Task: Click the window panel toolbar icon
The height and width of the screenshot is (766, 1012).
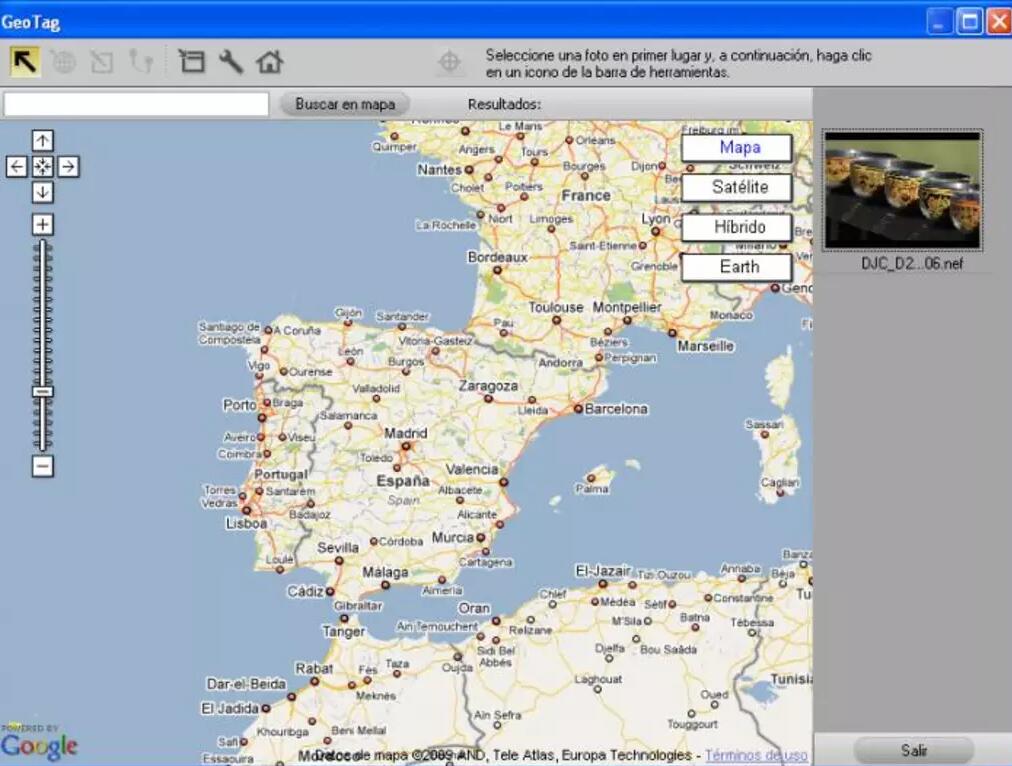Action: pos(191,62)
